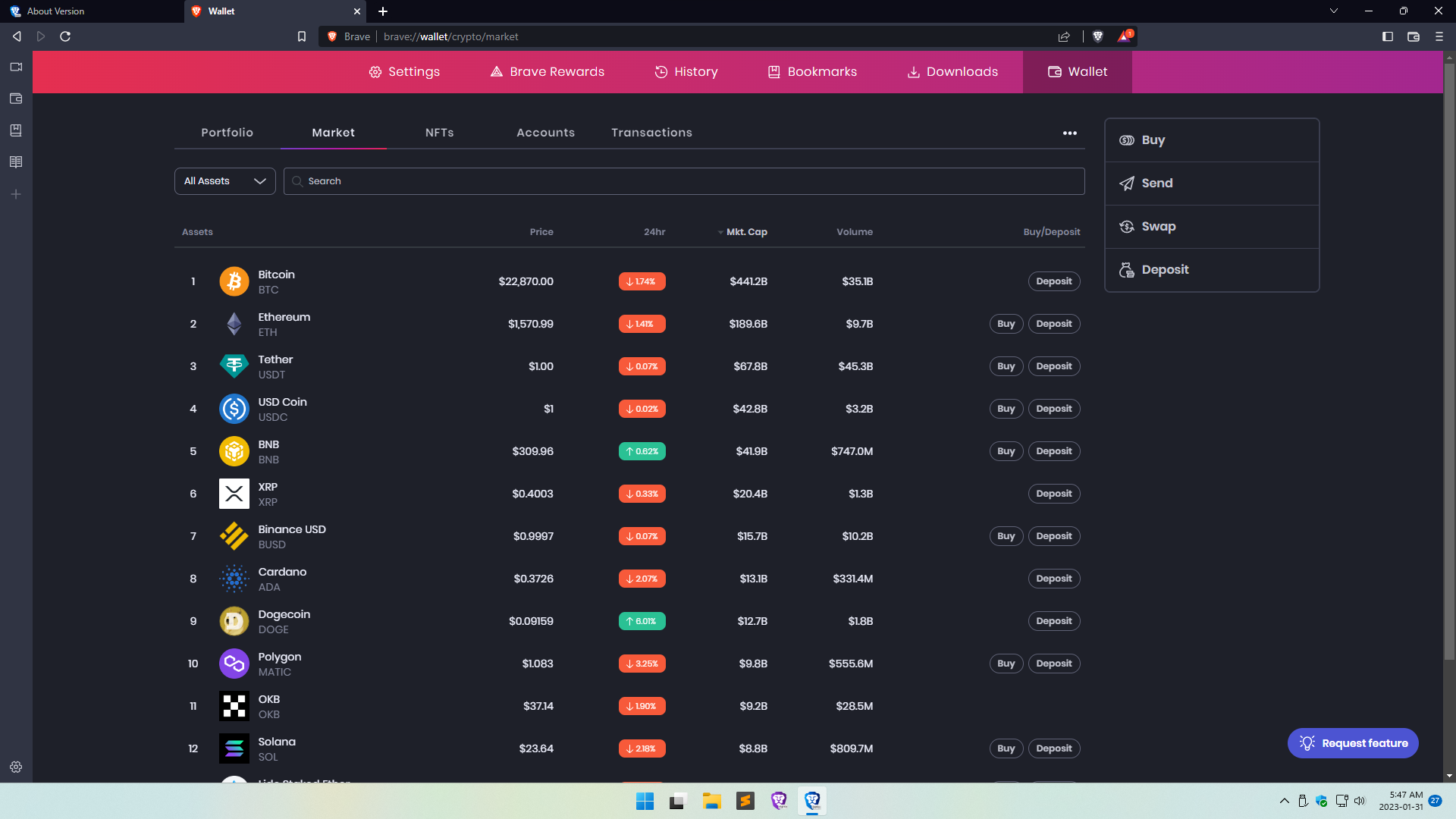Reload the current page
1456x819 pixels.
[x=65, y=36]
